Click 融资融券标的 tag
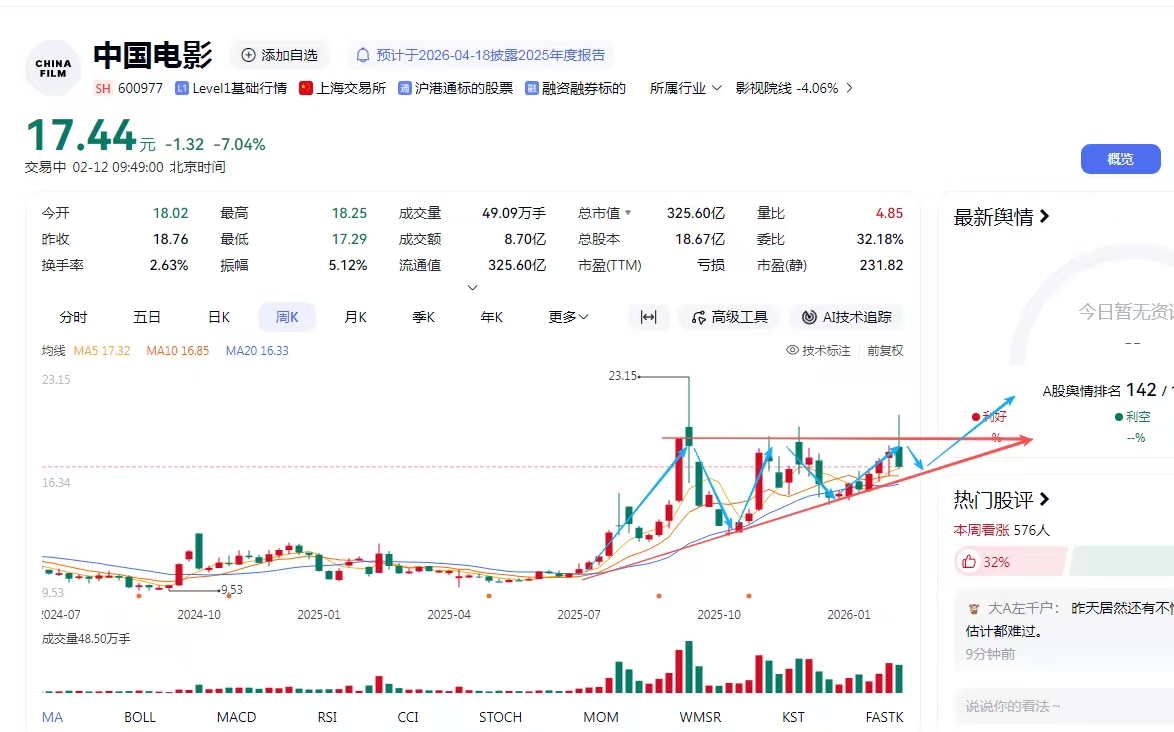The image size is (1174, 732). (x=584, y=88)
